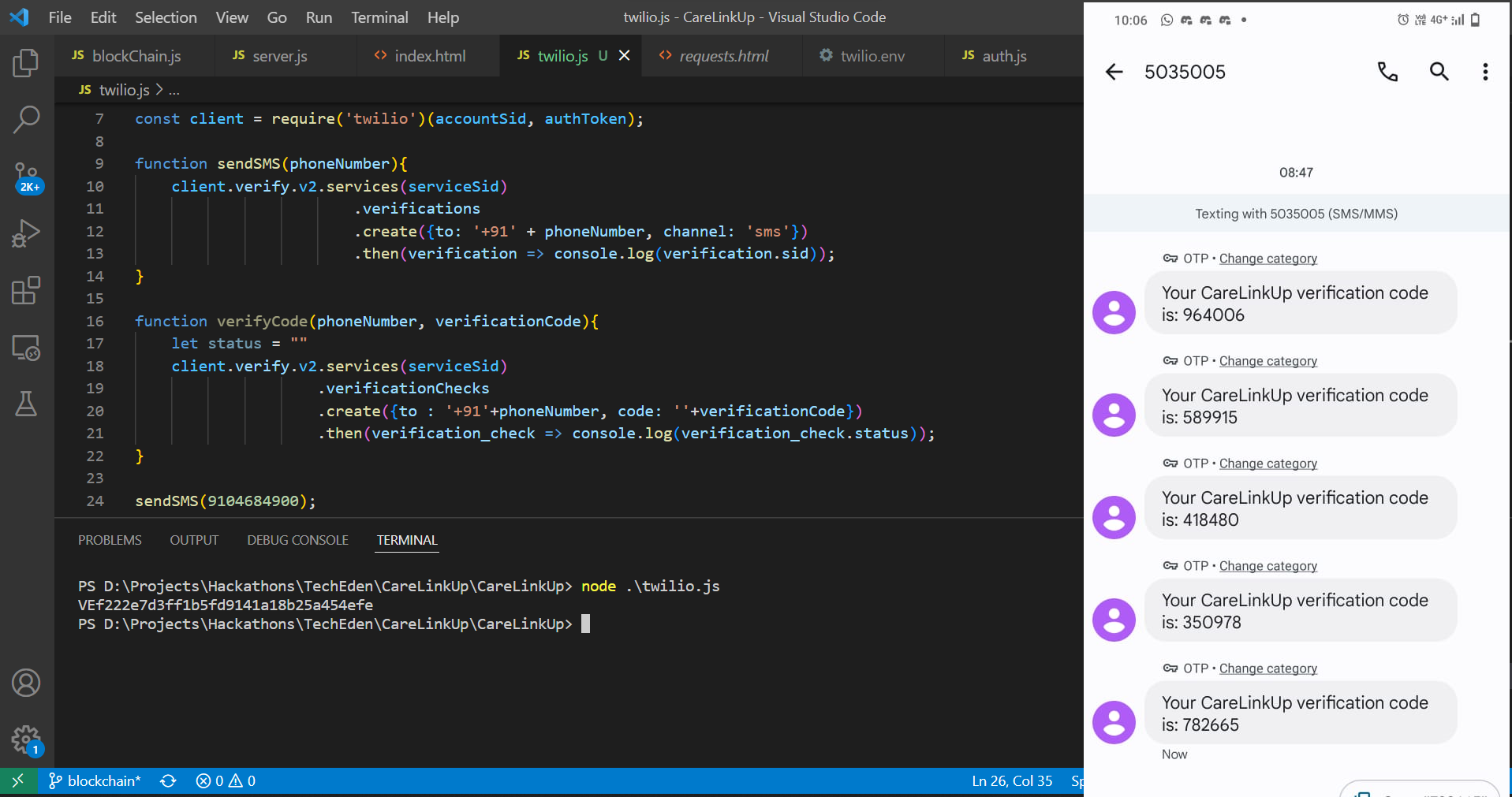Open message bubble with code 964006
This screenshot has width=1512, height=797.
1300,304
